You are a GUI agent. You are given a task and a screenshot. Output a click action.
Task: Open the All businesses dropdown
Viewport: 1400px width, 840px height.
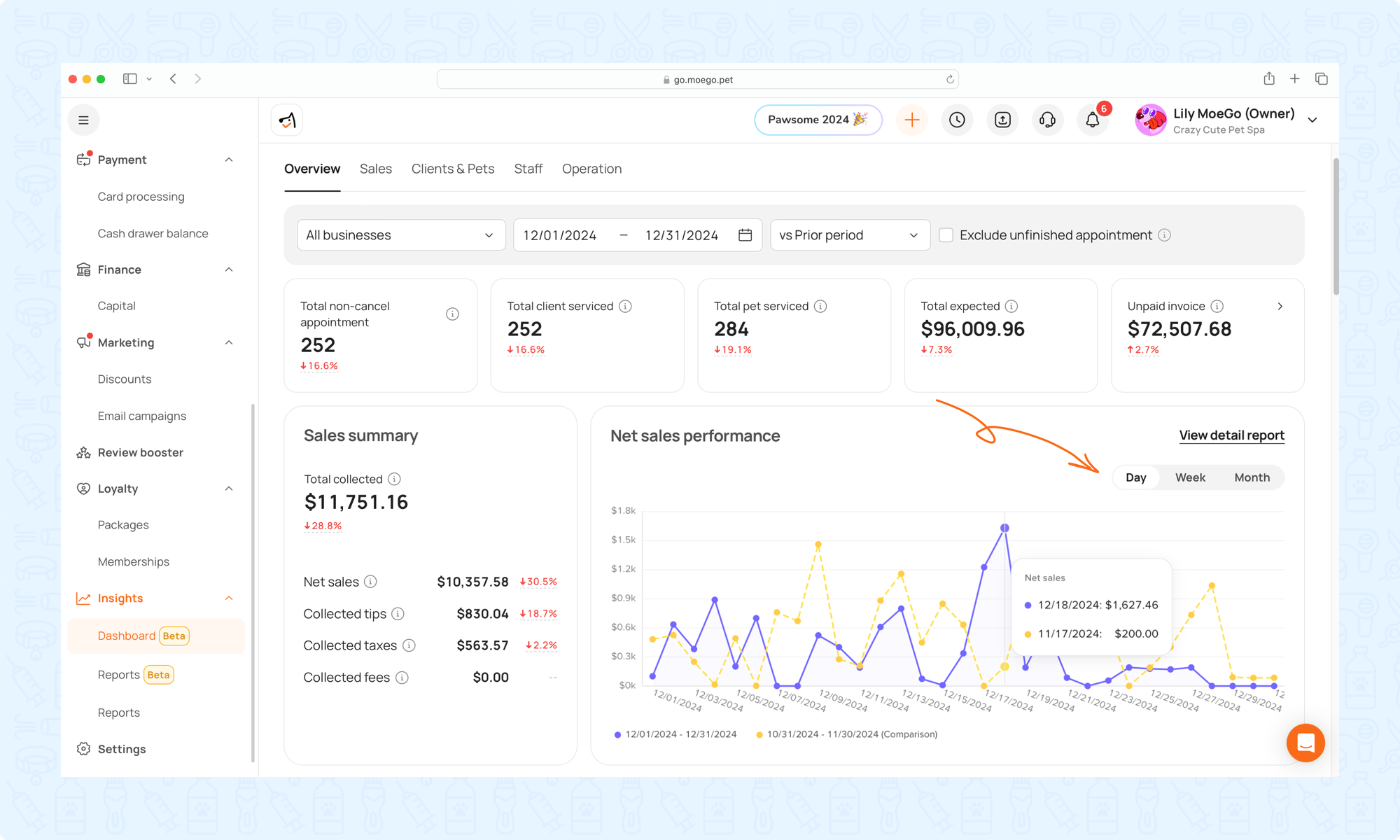[x=401, y=235]
